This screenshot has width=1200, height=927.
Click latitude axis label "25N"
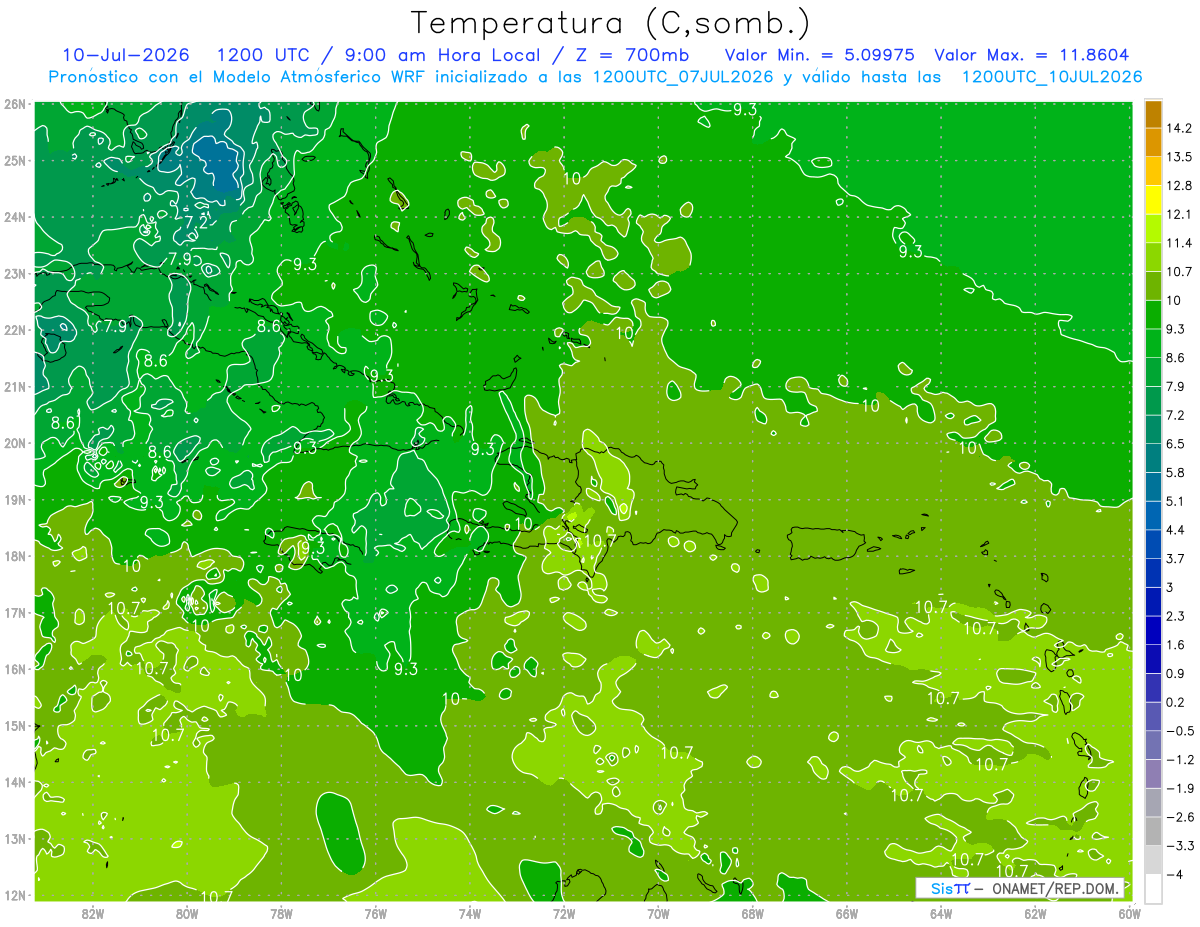click(15, 160)
